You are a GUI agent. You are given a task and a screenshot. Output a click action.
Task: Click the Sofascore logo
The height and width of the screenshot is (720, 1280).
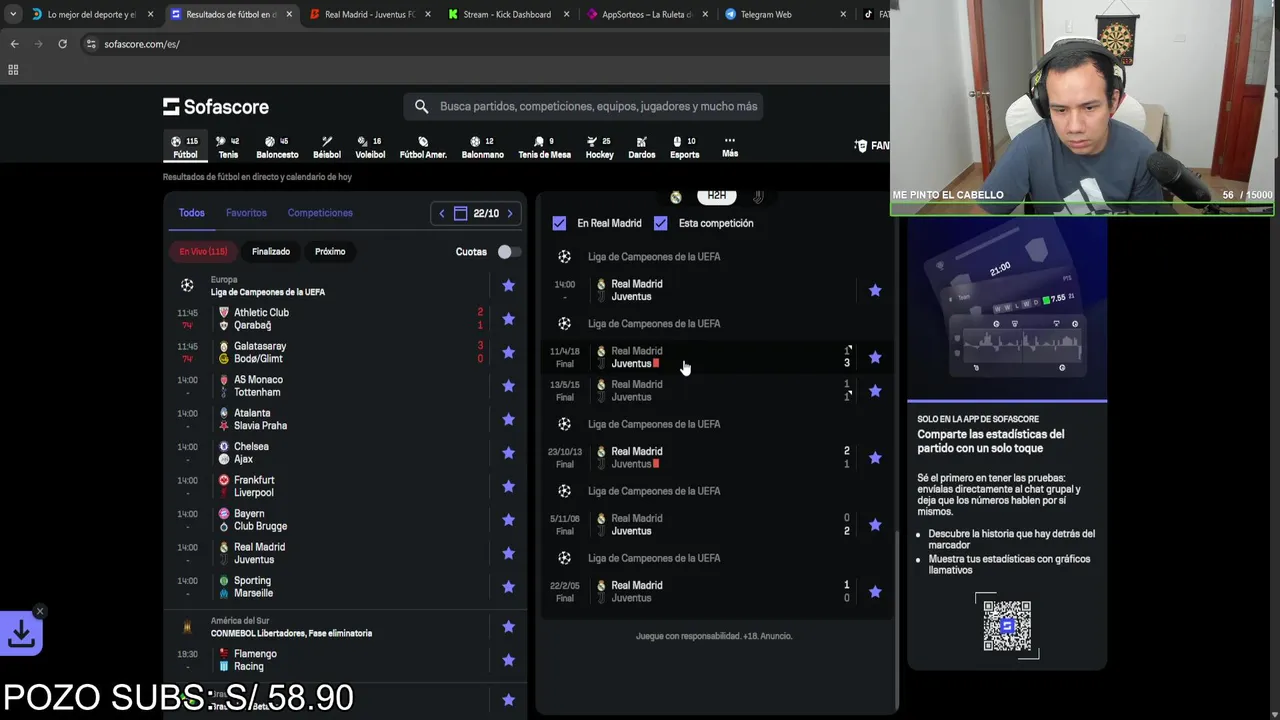click(x=216, y=107)
